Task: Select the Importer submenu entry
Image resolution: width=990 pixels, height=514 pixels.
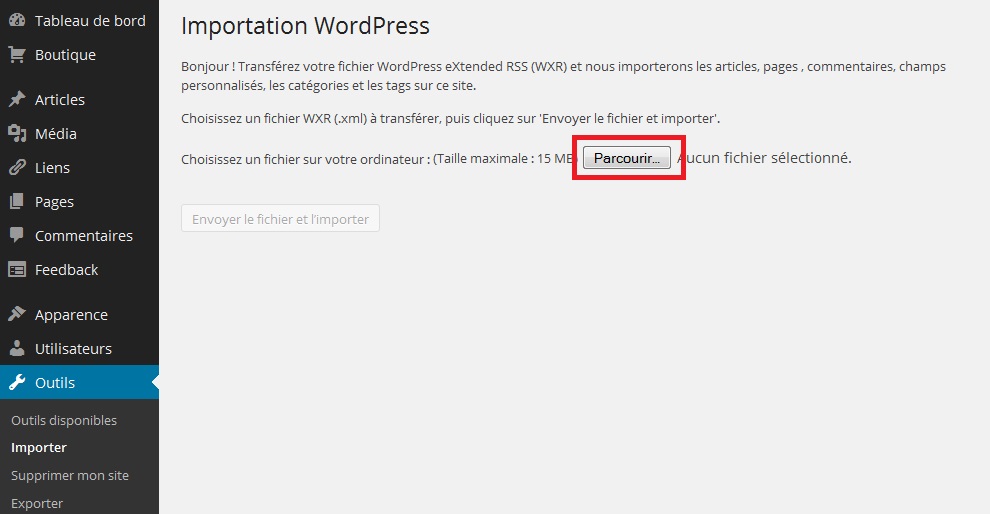Action: click(x=39, y=448)
